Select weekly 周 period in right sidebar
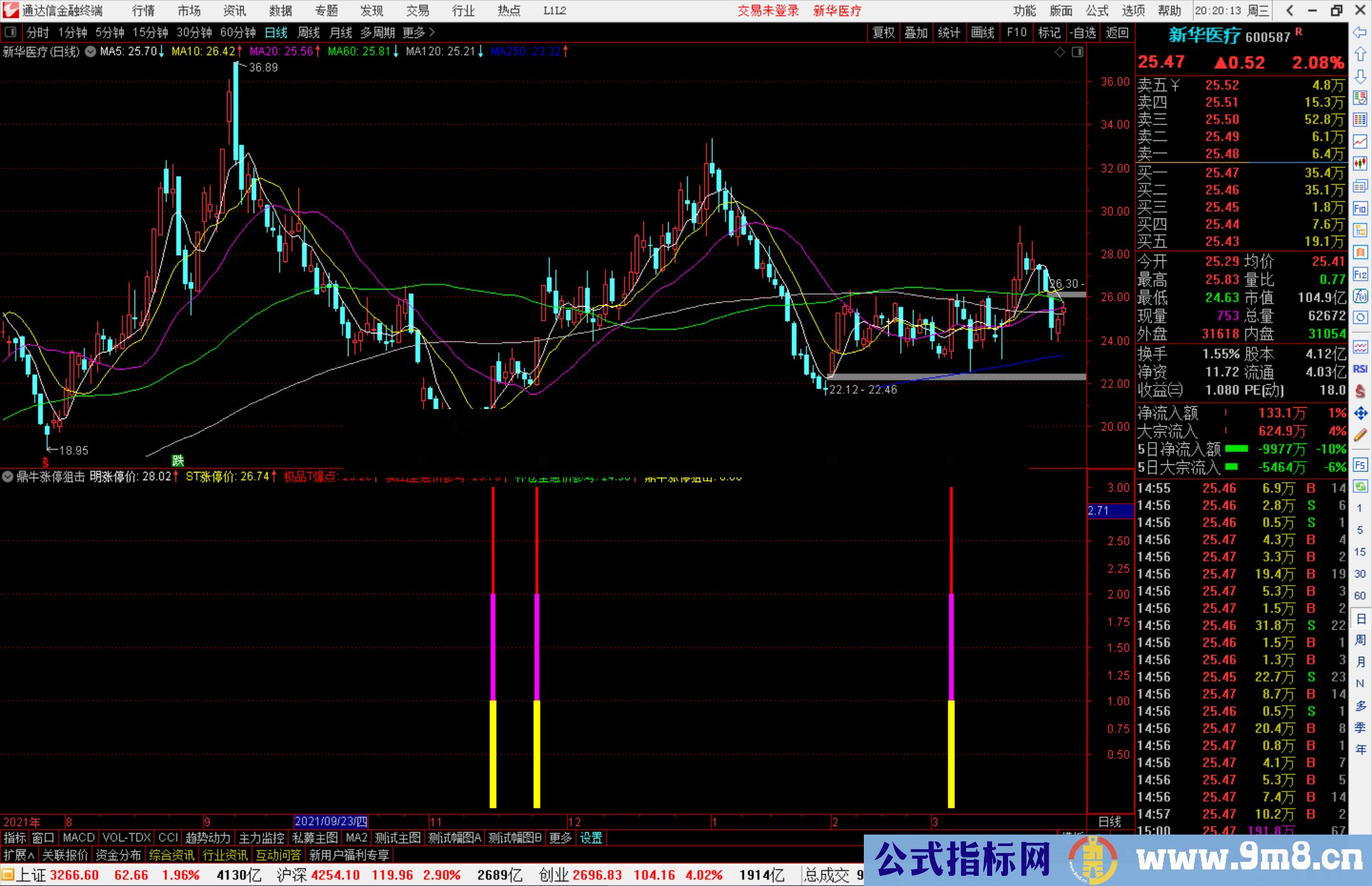 click(1360, 640)
